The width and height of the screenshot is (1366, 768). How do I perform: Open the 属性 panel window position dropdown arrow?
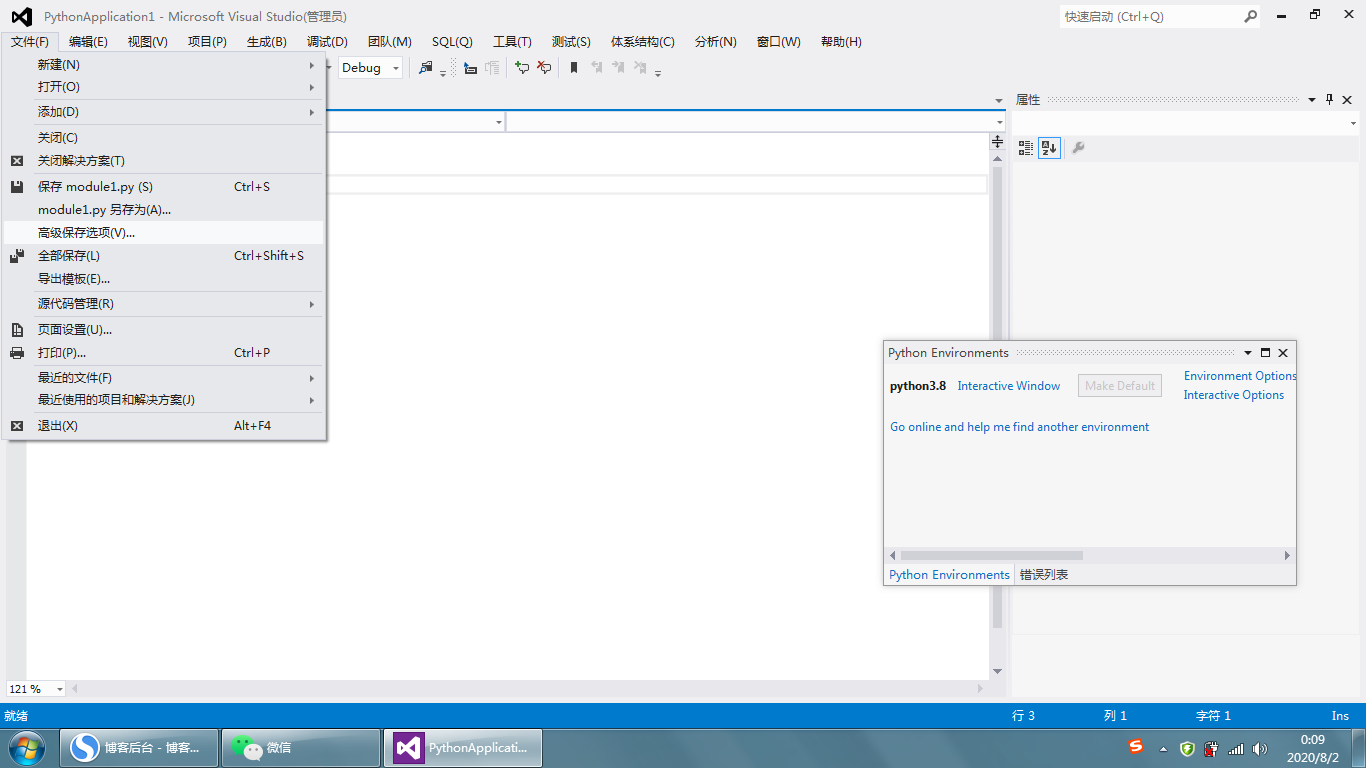[x=1312, y=100]
